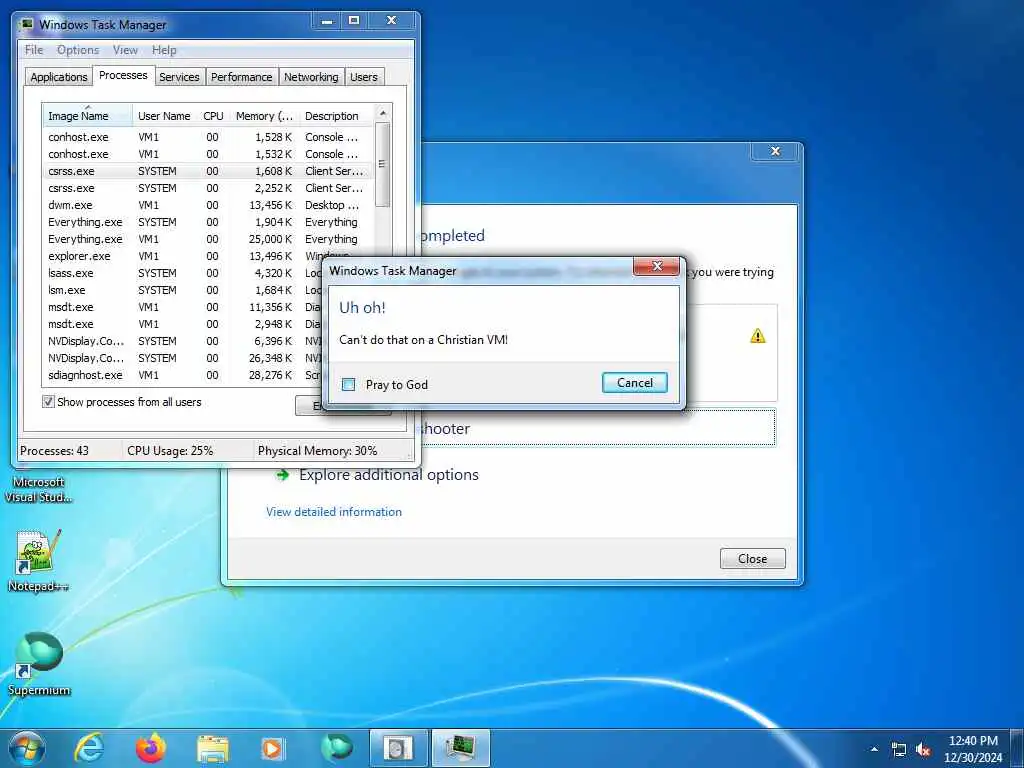Uncheck Show processes from all users
The height and width of the screenshot is (768, 1024).
click(48, 402)
